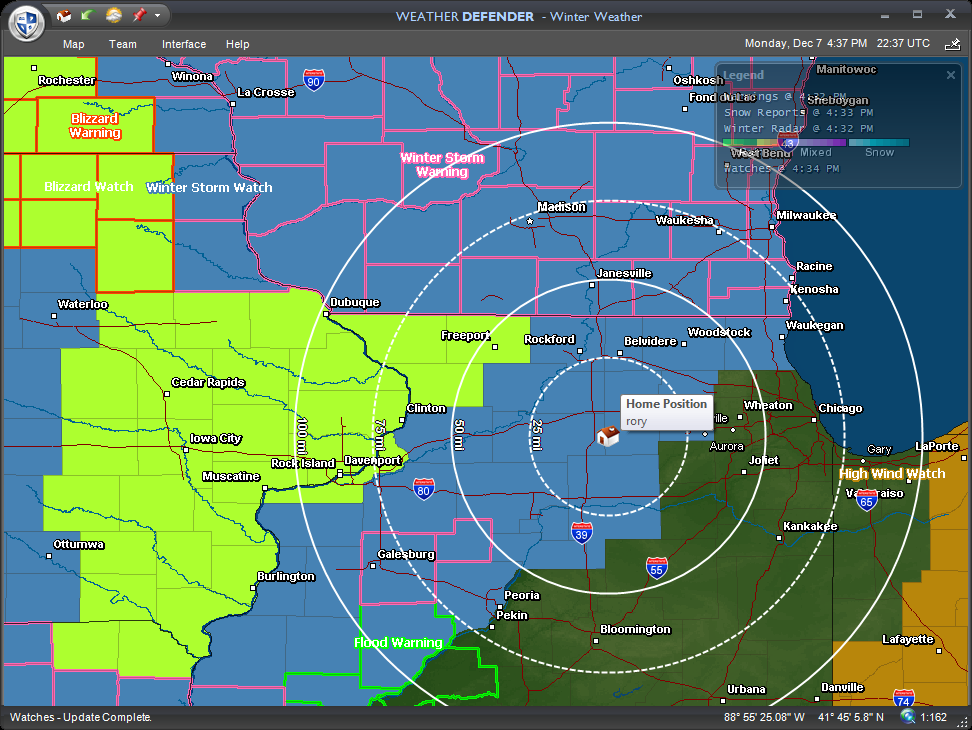The width and height of the screenshot is (972, 730).
Task: Click the Madison city marker
Action: pyautogui.click(x=530, y=221)
